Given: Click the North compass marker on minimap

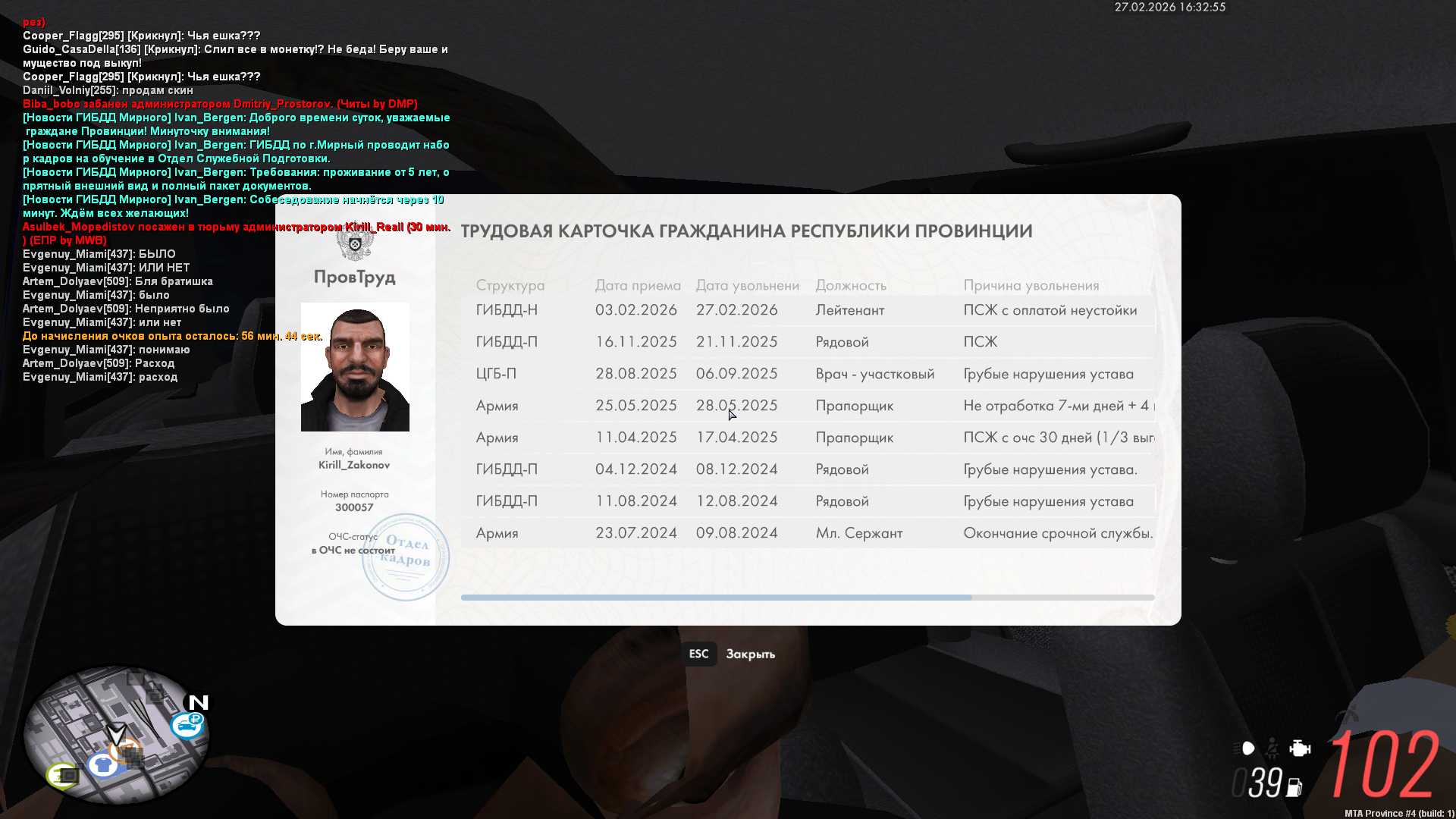Looking at the screenshot, I should (x=199, y=702).
